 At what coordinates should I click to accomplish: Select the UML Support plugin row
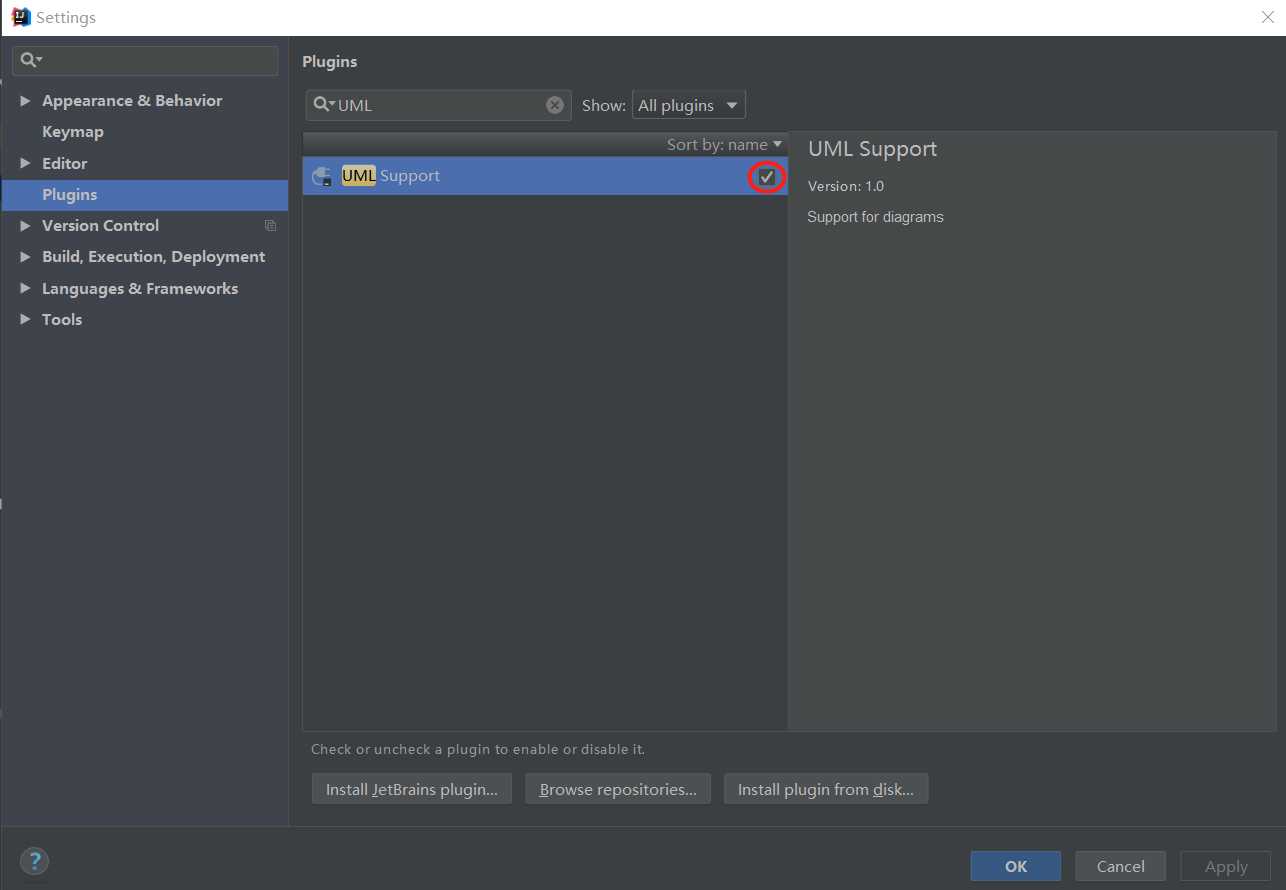[545, 176]
